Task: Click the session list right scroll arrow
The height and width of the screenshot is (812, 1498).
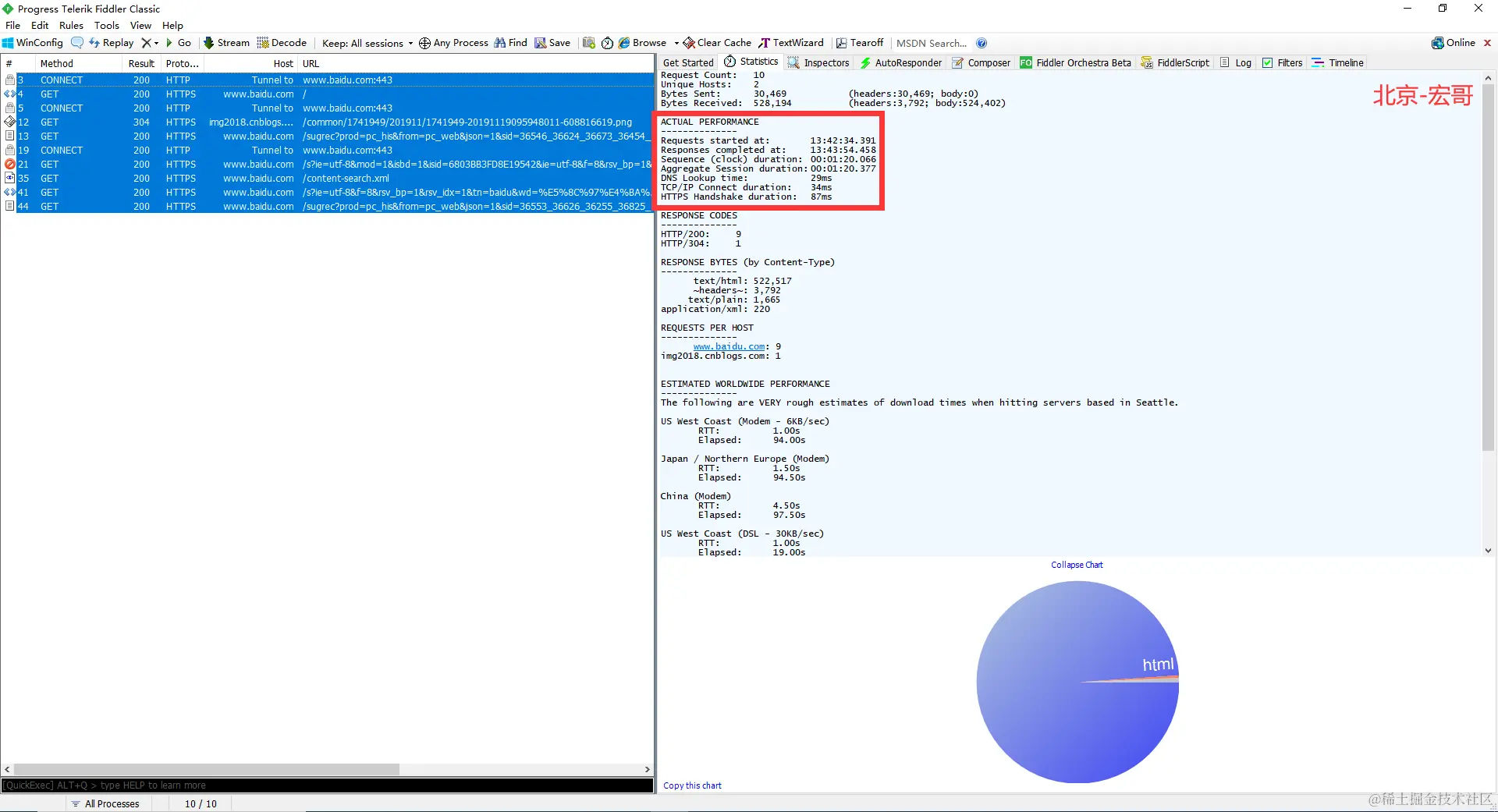Action: tap(647, 769)
